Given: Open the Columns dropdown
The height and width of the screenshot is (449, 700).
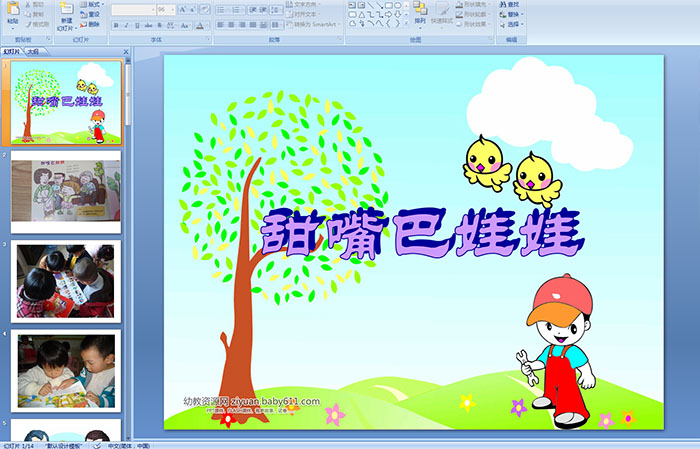Looking at the screenshot, I should click(277, 25).
